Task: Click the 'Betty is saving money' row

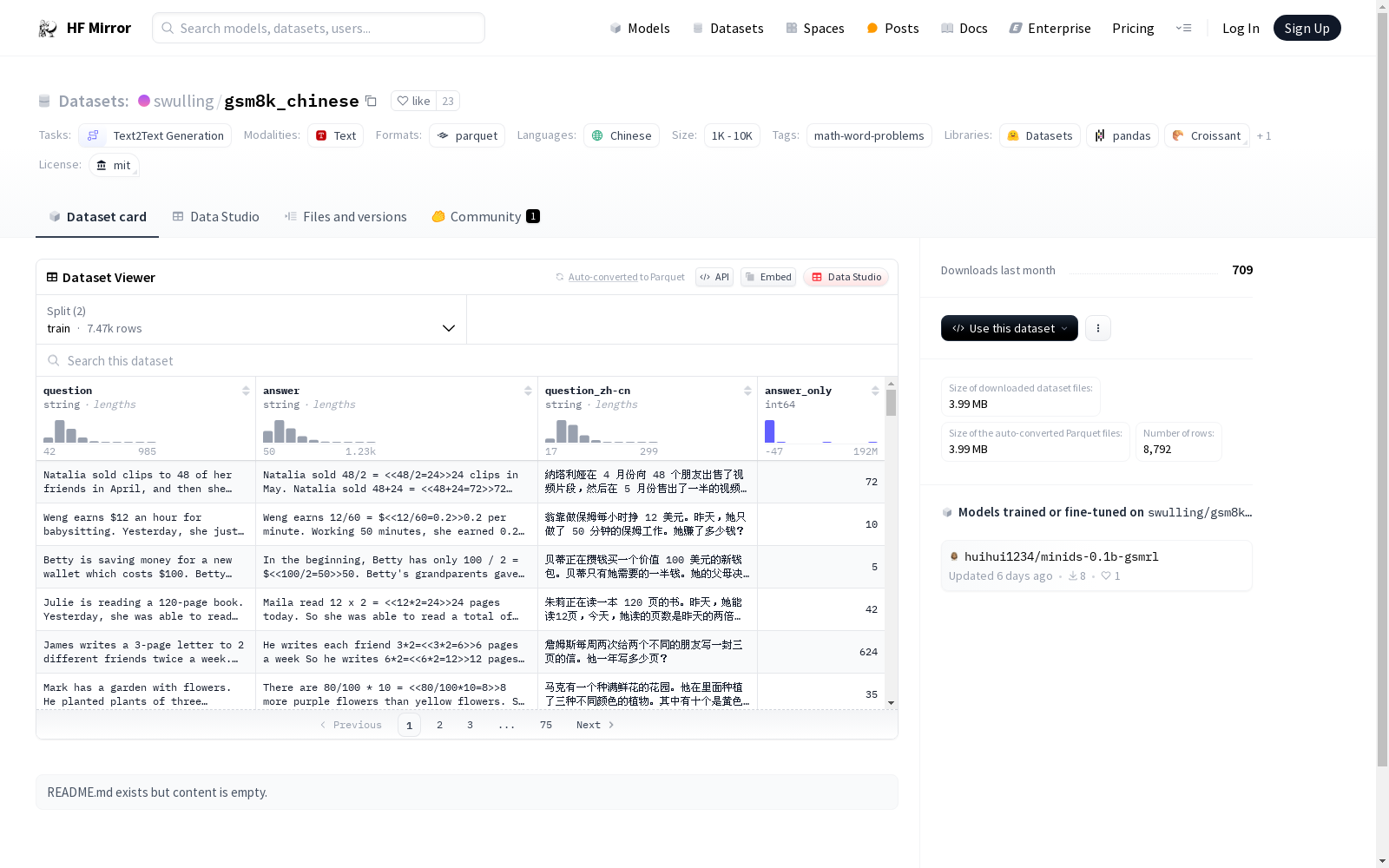Action: click(x=460, y=567)
